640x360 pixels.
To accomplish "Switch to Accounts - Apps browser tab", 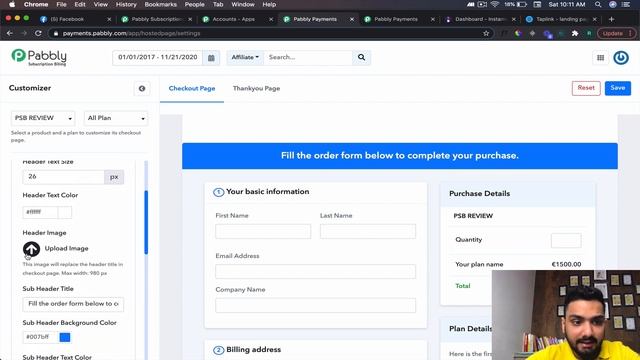I will (234, 19).
